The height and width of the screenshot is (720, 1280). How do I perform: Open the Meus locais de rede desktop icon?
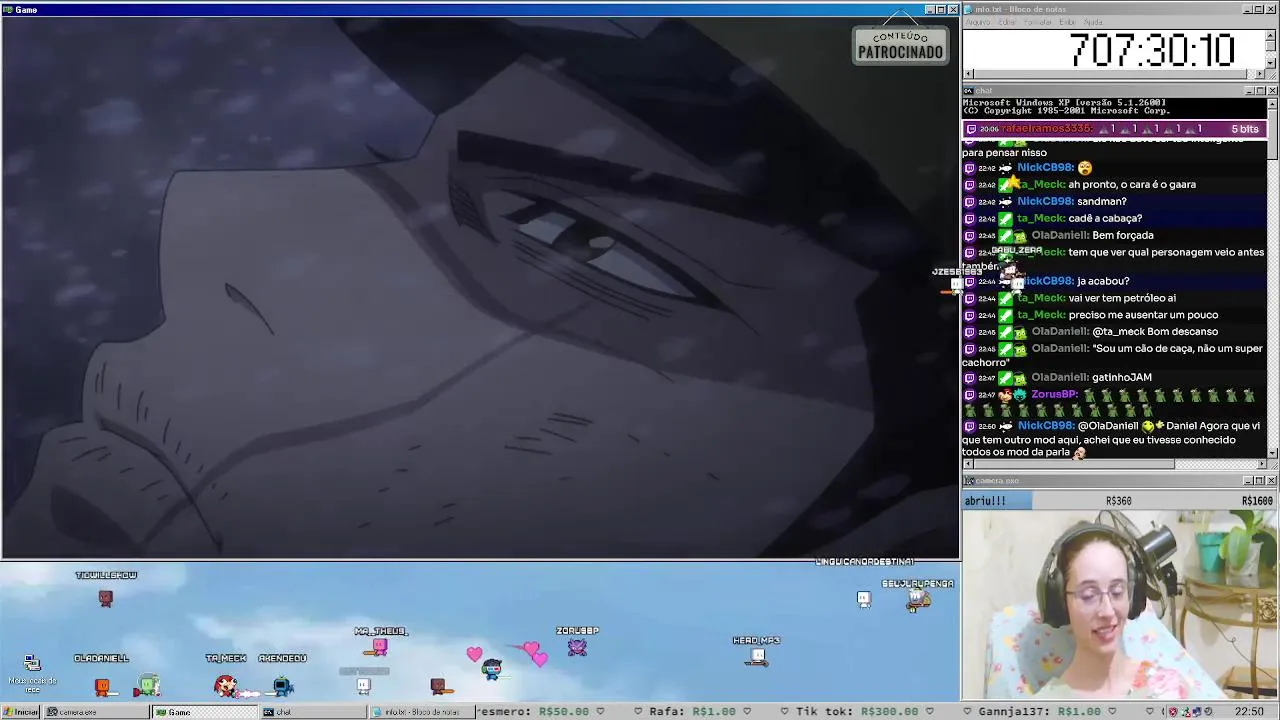tap(32, 673)
